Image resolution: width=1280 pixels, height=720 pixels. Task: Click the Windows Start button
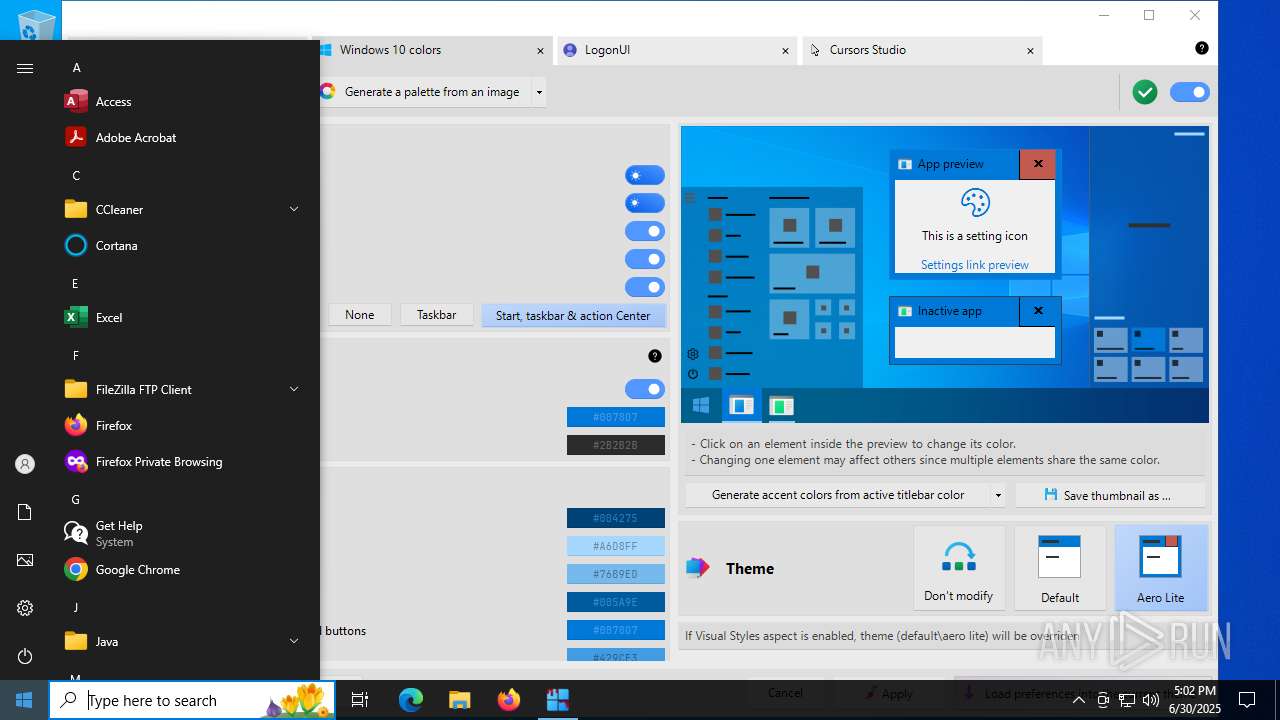24,700
